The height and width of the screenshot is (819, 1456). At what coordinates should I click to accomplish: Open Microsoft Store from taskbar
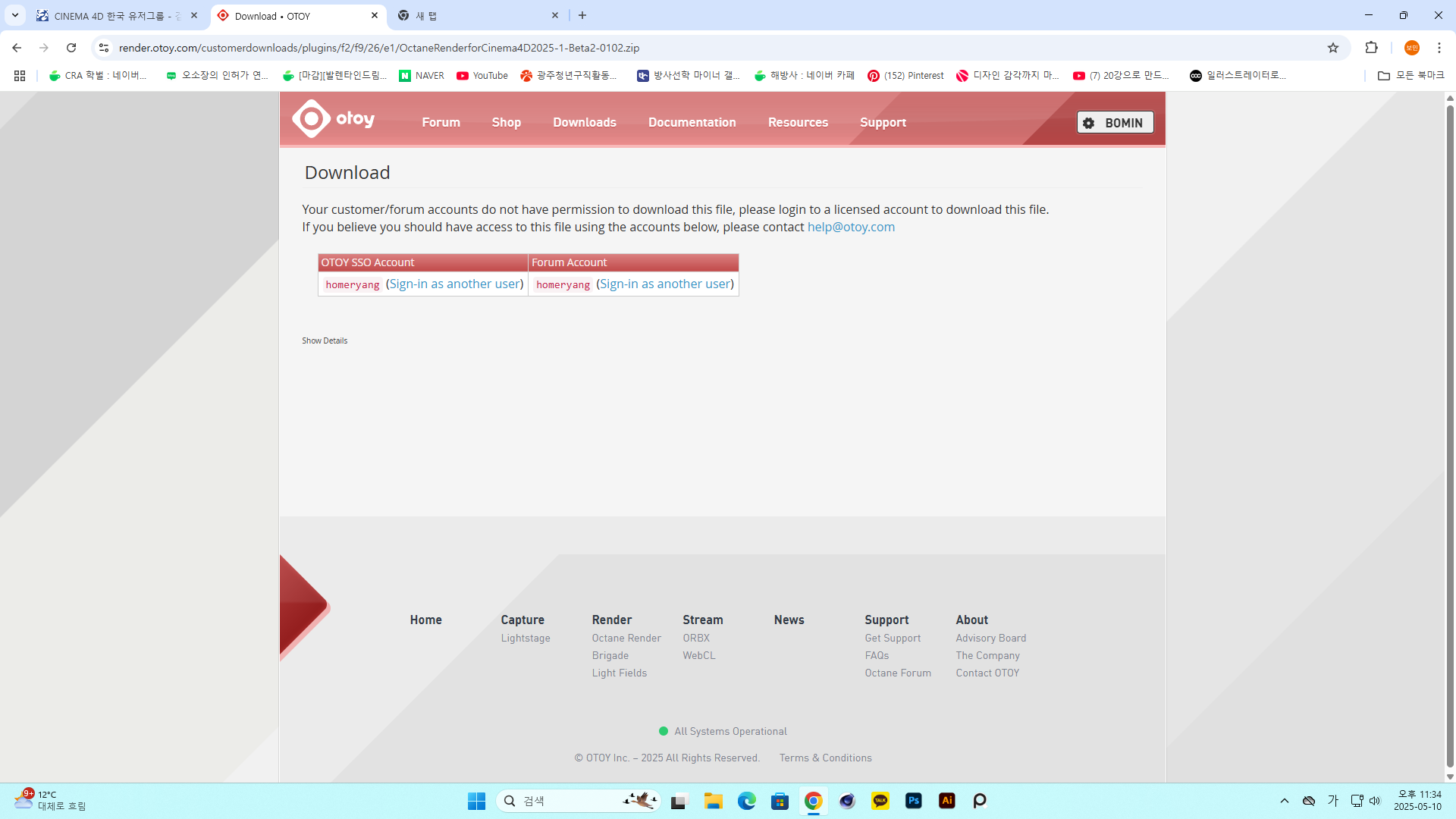coord(780,801)
